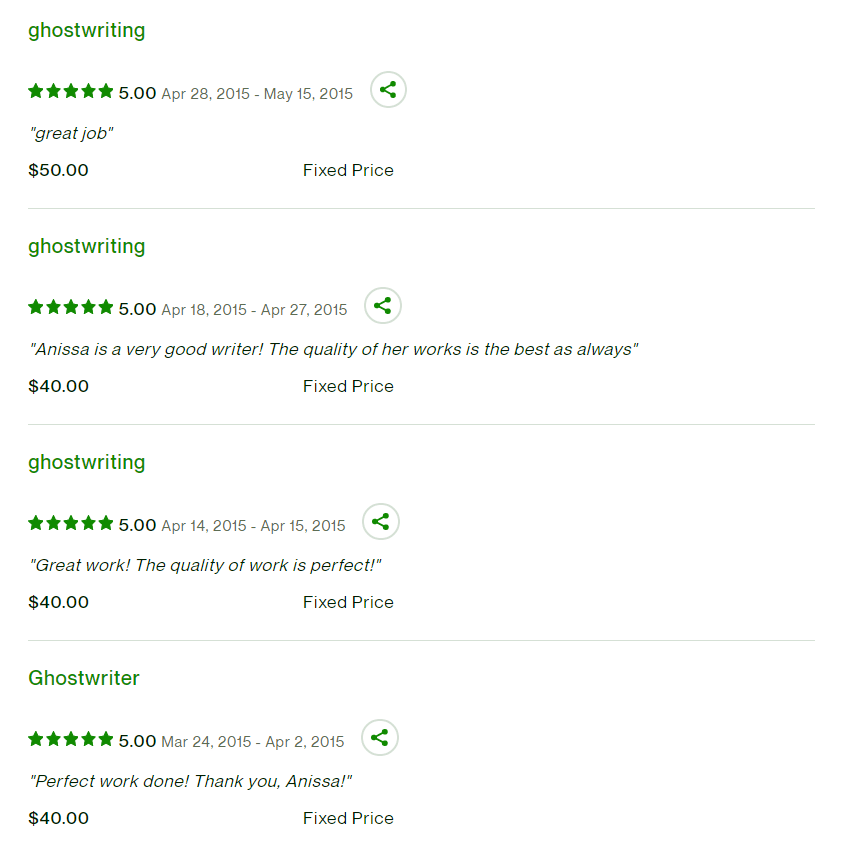Click stars on the Mar 24 – Apr 2 review

[x=71, y=740]
